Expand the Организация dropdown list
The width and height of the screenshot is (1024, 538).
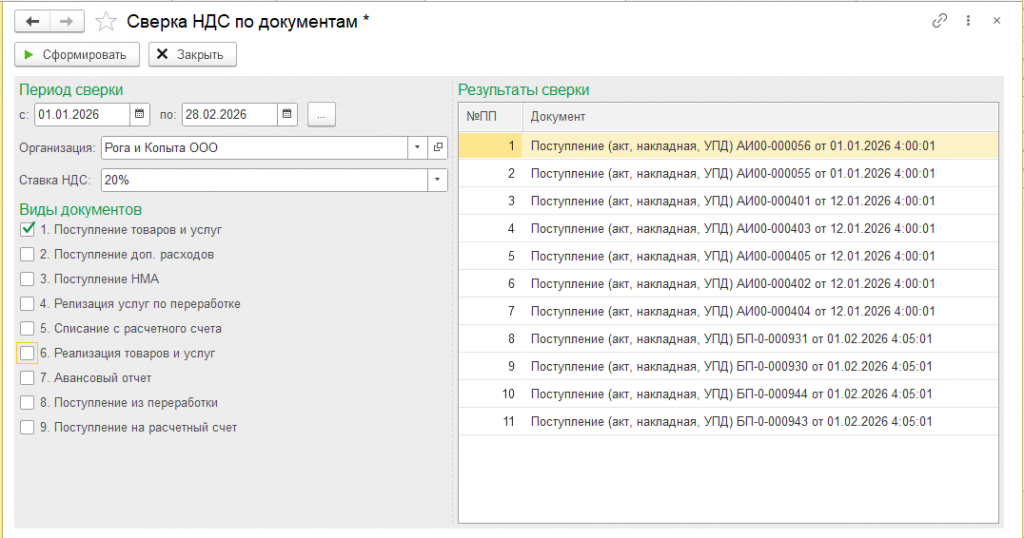click(418, 148)
